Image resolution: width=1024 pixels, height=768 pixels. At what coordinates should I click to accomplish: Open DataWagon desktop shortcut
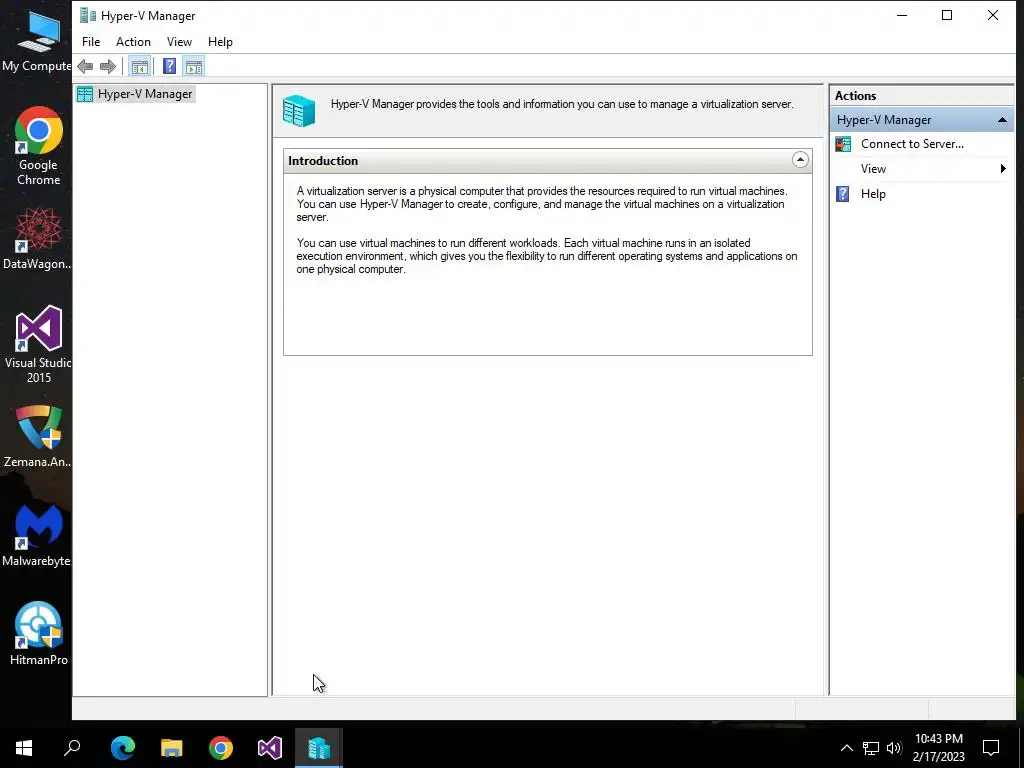37,238
